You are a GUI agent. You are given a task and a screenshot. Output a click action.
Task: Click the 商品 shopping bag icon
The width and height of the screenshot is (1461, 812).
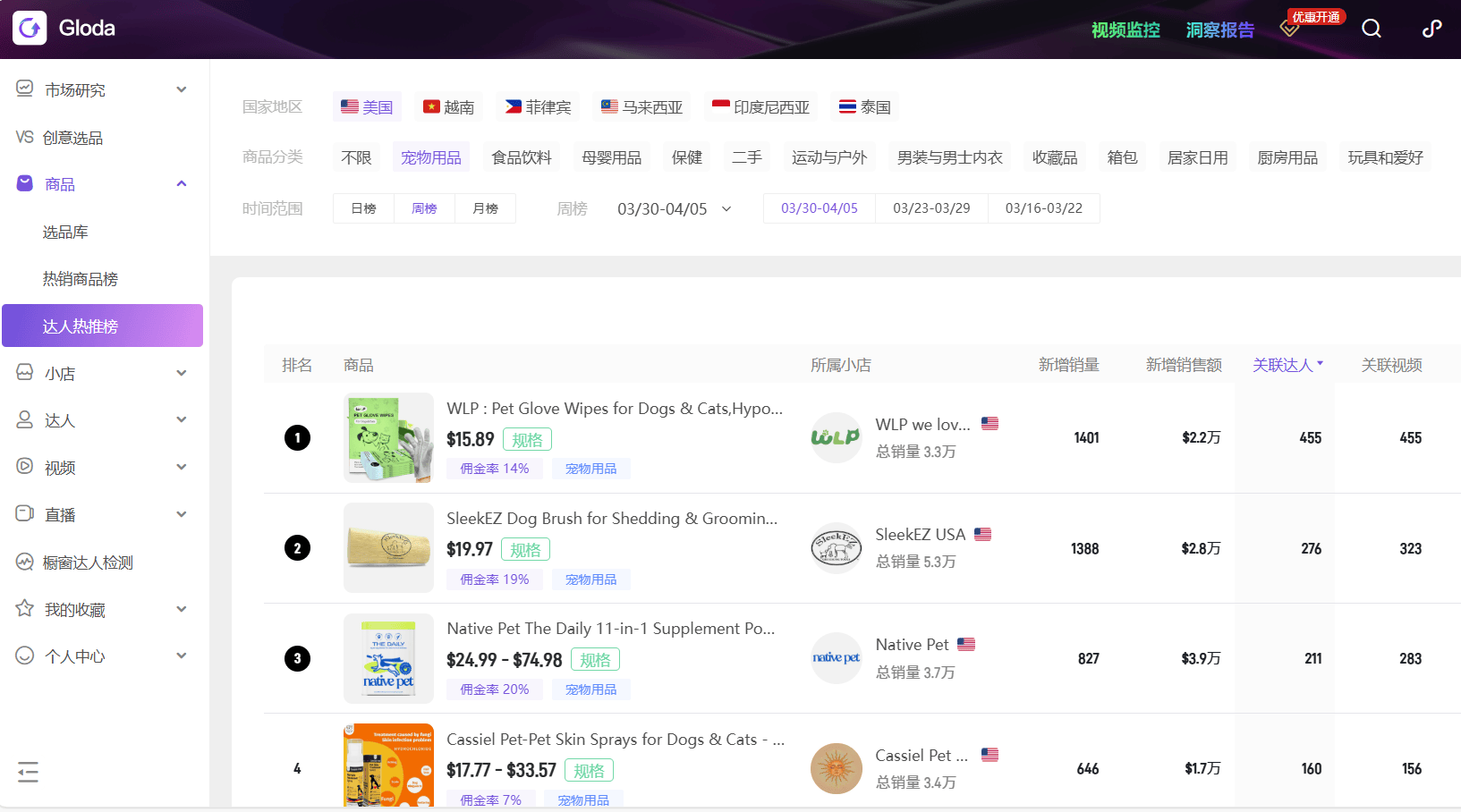pos(25,183)
